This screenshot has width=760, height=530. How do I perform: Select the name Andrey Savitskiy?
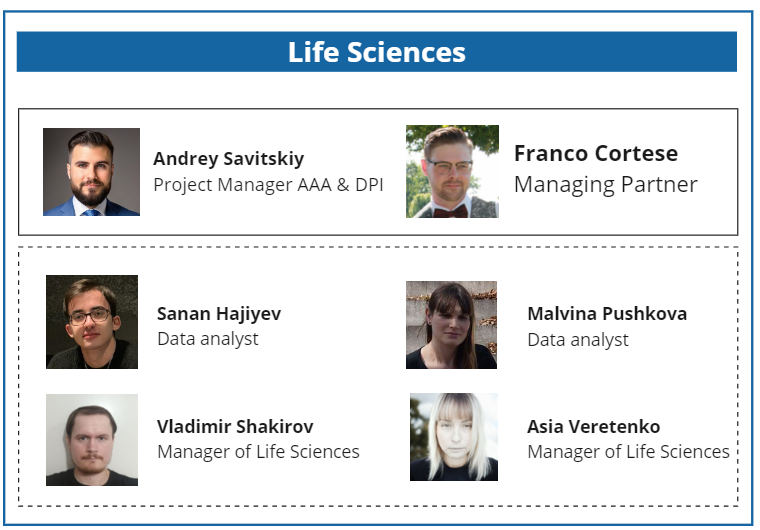[228, 159]
